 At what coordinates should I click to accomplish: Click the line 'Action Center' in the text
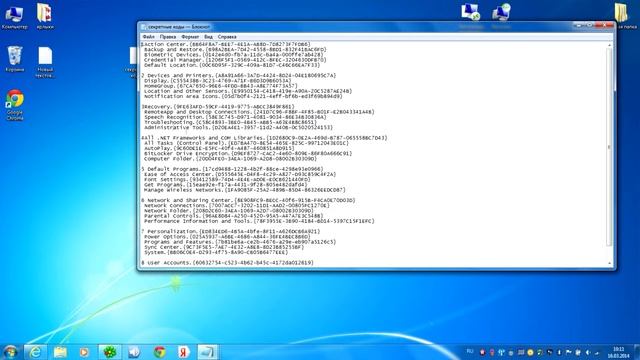click(226, 44)
